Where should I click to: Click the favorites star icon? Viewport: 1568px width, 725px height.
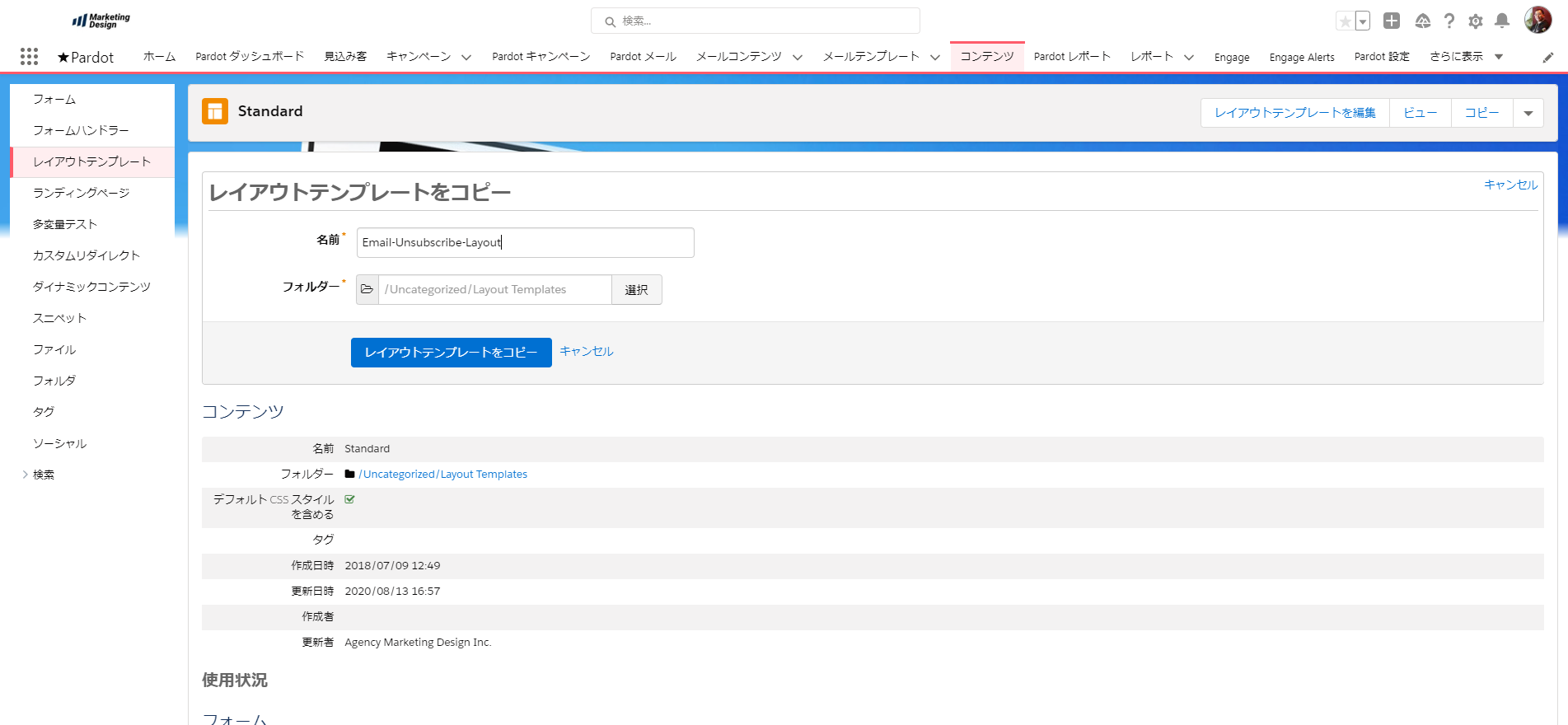point(1345,21)
